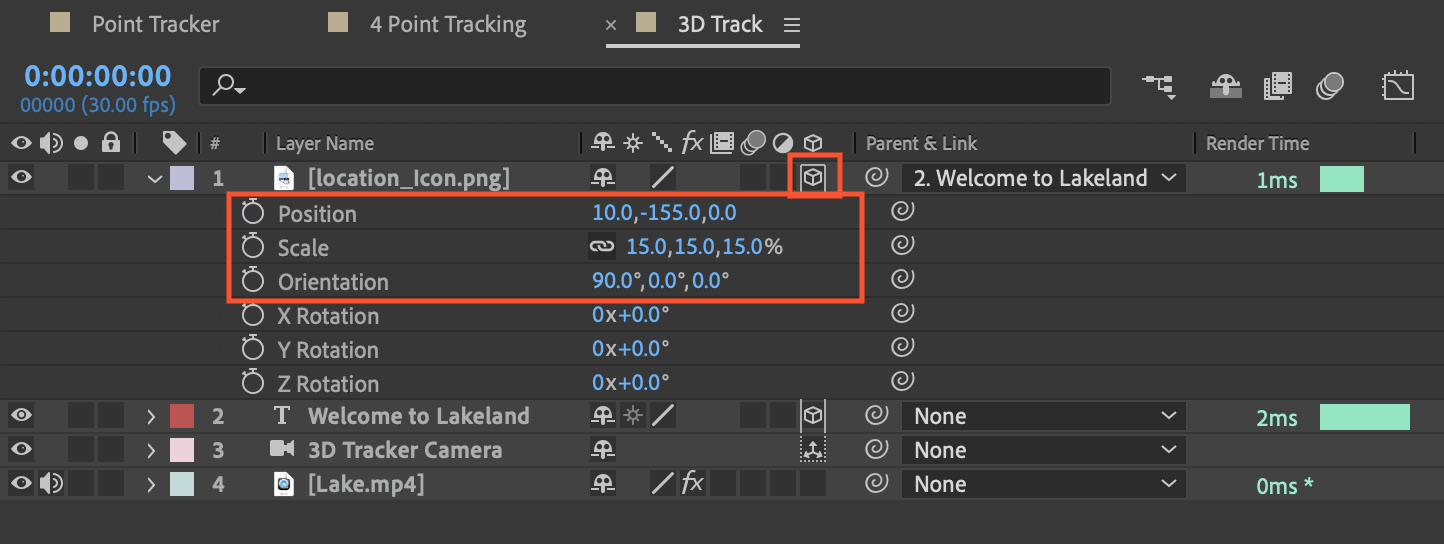Screen dimensions: 1444x544
Task: Hide the Welcome to Lakeland text layer
Action: tap(21, 416)
